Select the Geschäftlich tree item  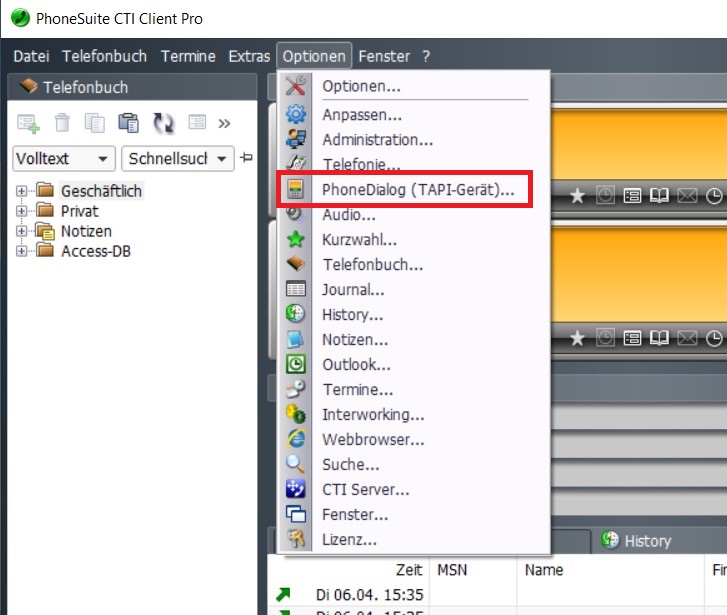point(101,191)
